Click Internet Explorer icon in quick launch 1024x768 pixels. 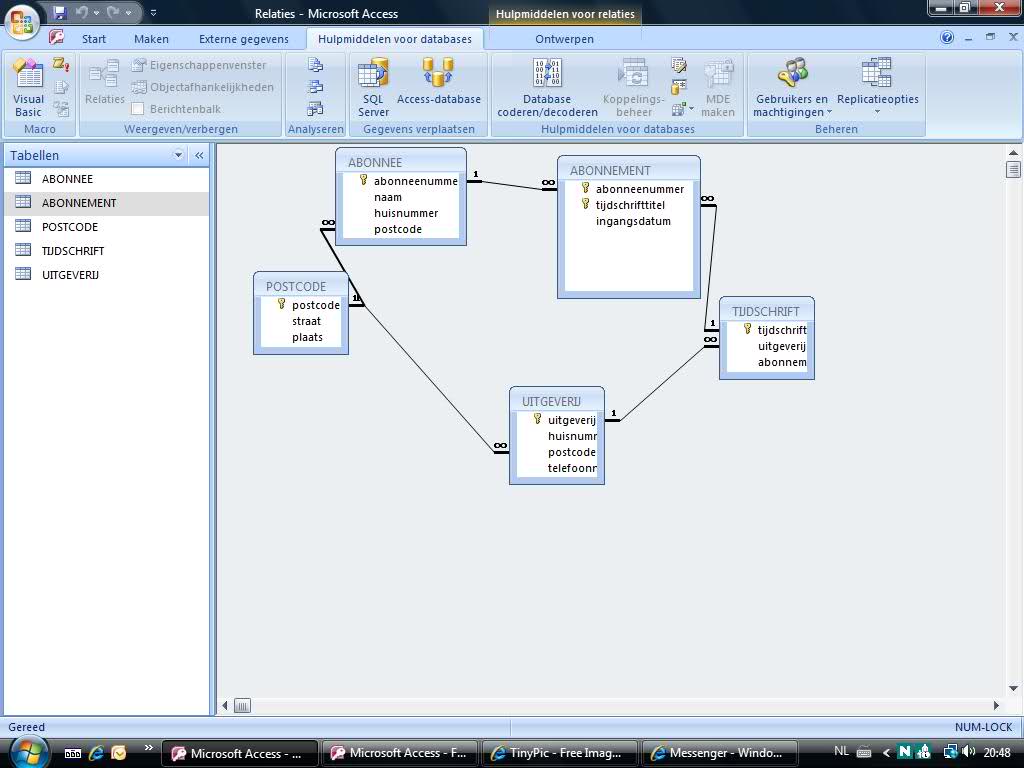click(97, 753)
